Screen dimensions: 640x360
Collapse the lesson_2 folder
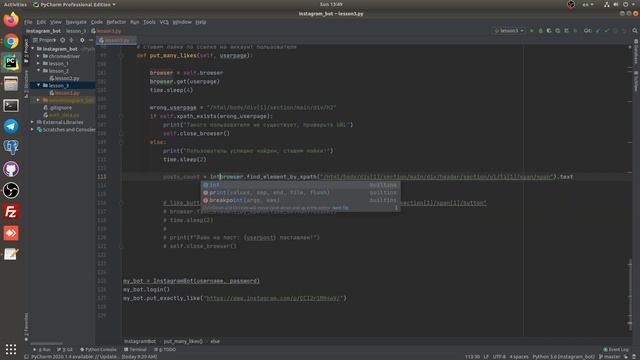tap(39, 71)
